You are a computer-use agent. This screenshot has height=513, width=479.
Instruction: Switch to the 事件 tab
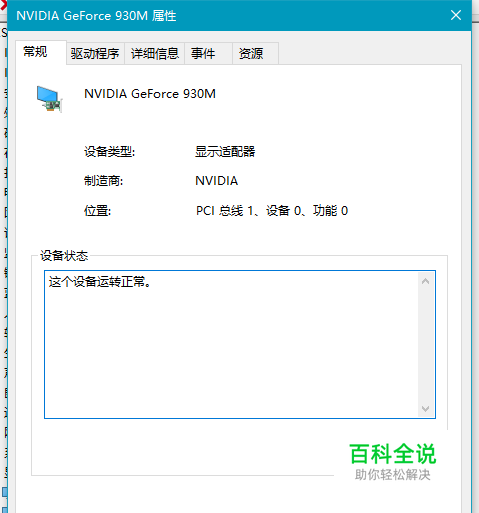click(x=208, y=53)
